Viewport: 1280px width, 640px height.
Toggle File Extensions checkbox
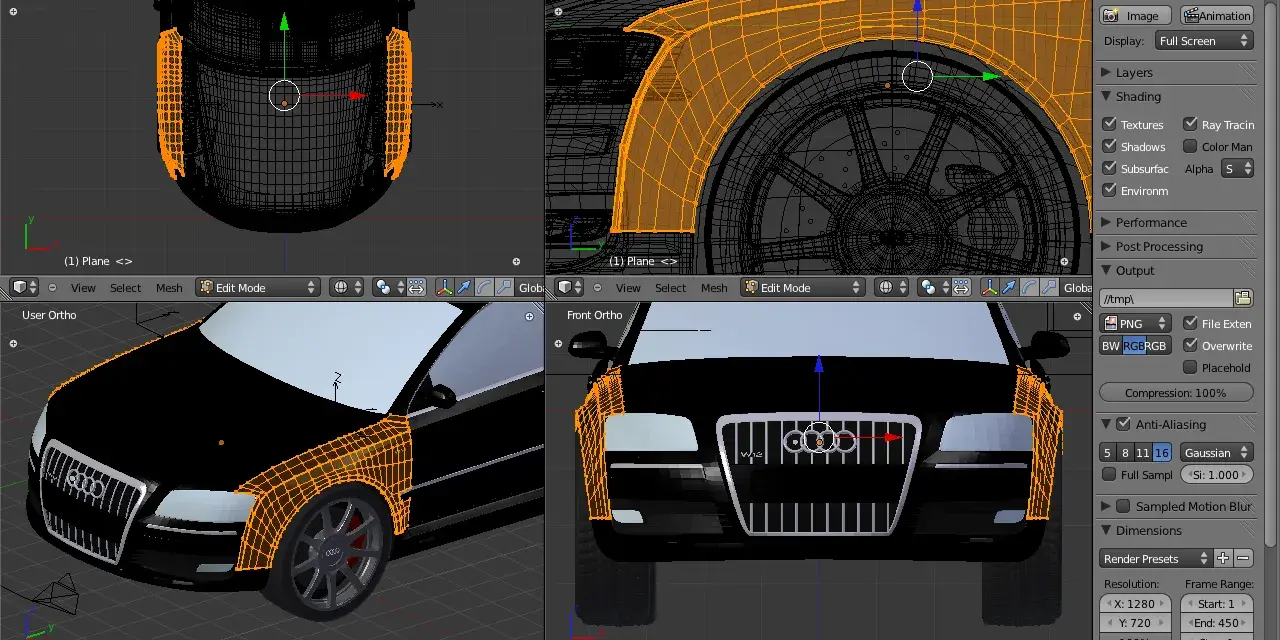coord(1190,323)
